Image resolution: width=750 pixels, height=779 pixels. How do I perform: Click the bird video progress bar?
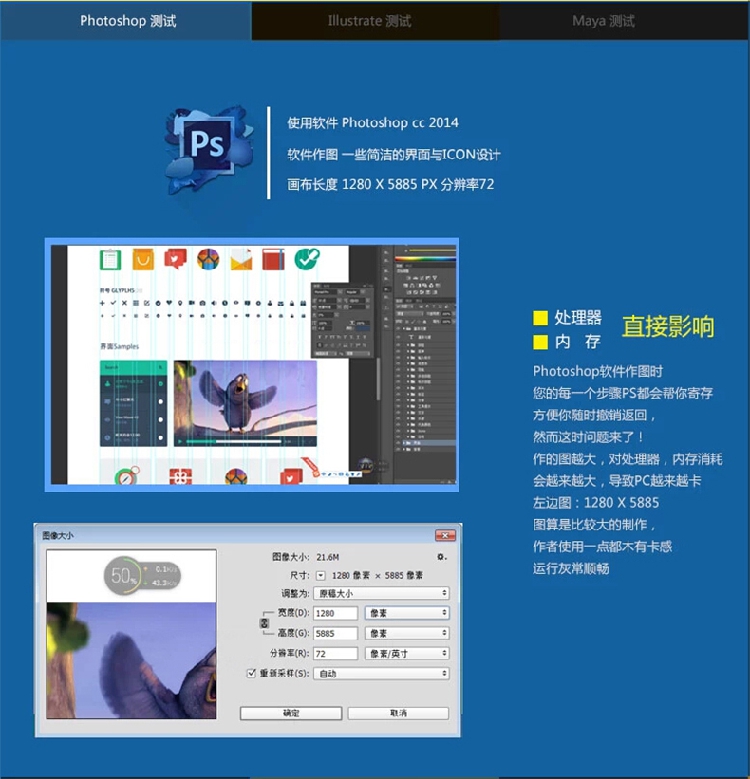pyautogui.click(x=233, y=441)
